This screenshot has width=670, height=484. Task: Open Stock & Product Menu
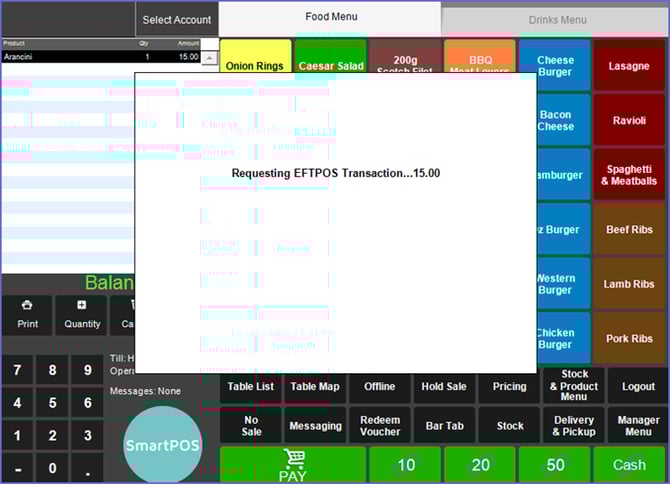pyautogui.click(x=574, y=386)
